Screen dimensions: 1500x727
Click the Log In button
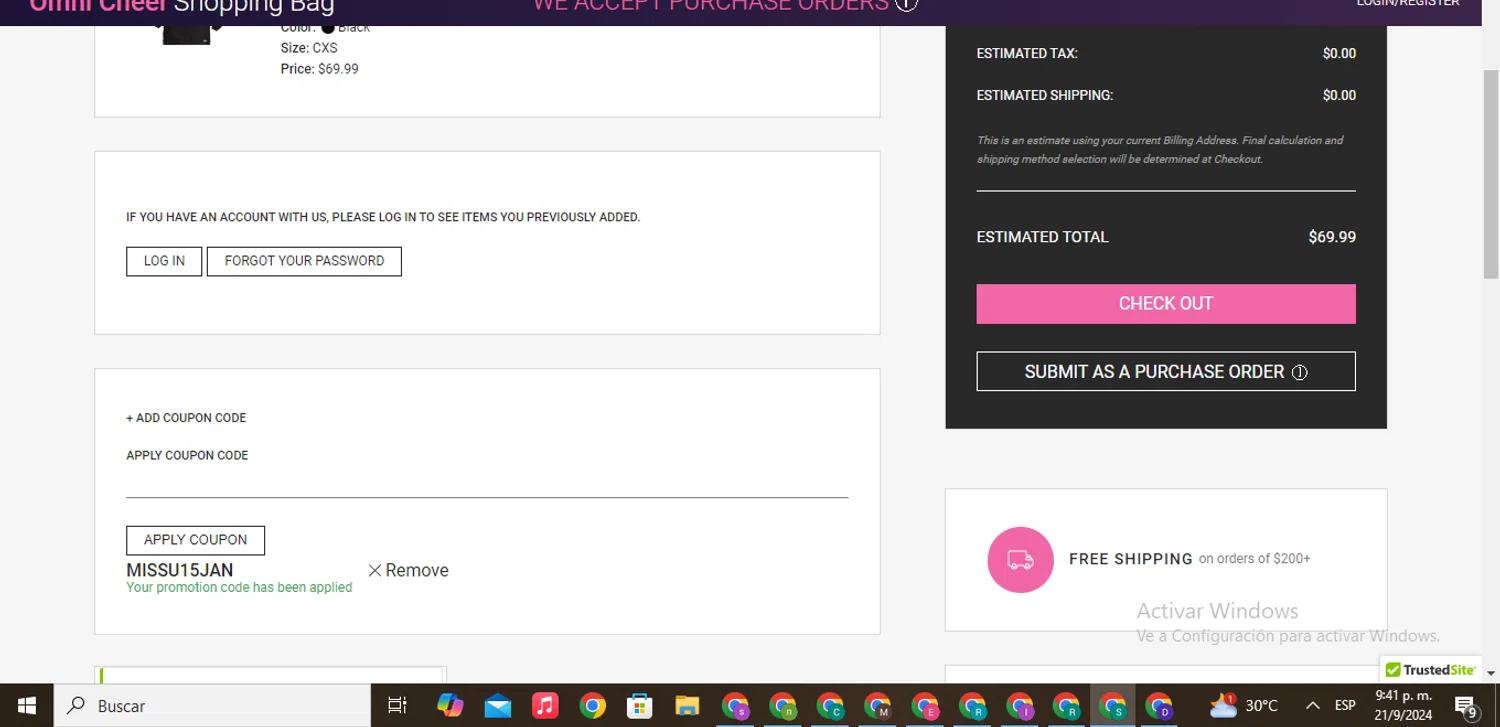pos(164,261)
